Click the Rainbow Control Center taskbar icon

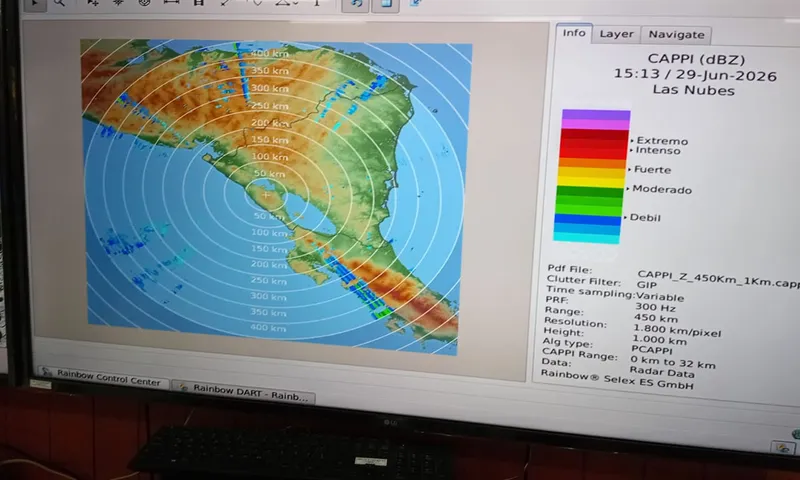coord(46,371)
